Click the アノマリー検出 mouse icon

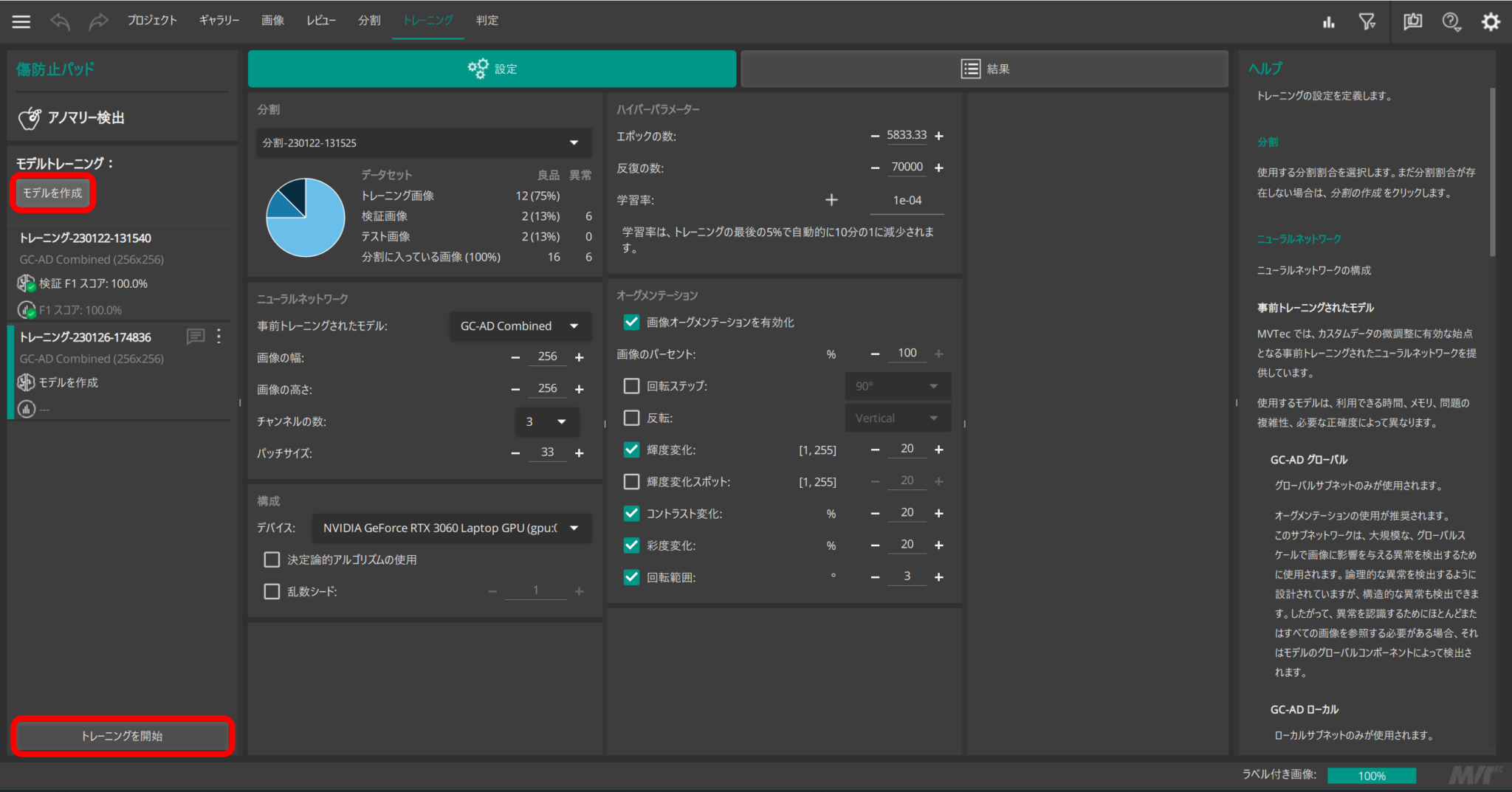click(30, 117)
